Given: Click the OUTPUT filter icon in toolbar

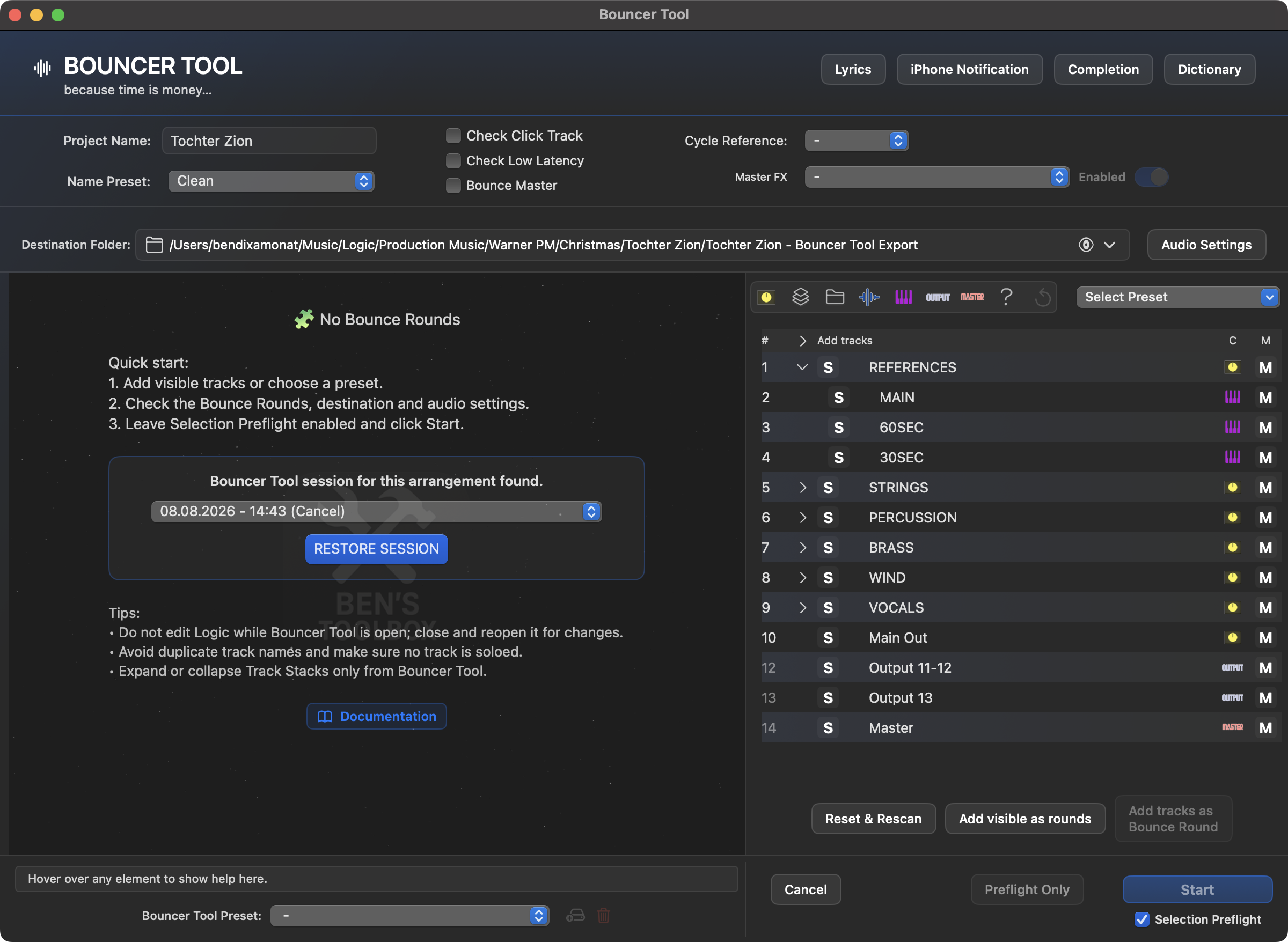Looking at the screenshot, I should 937,297.
